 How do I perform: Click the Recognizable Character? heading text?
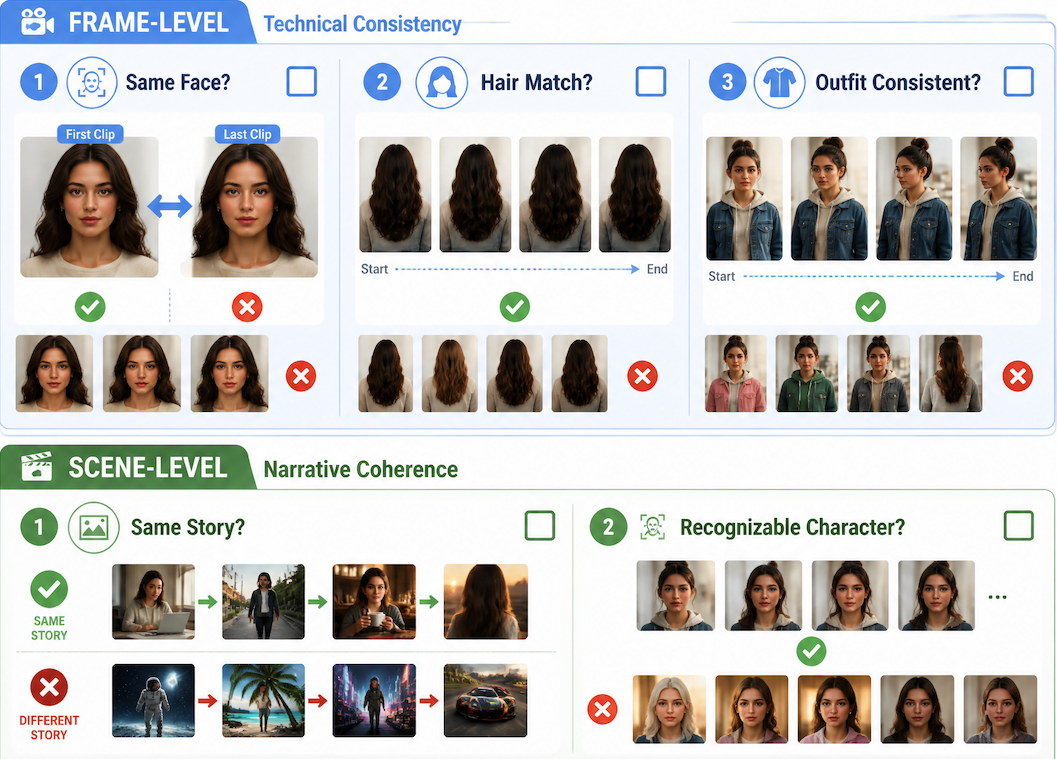(x=792, y=527)
